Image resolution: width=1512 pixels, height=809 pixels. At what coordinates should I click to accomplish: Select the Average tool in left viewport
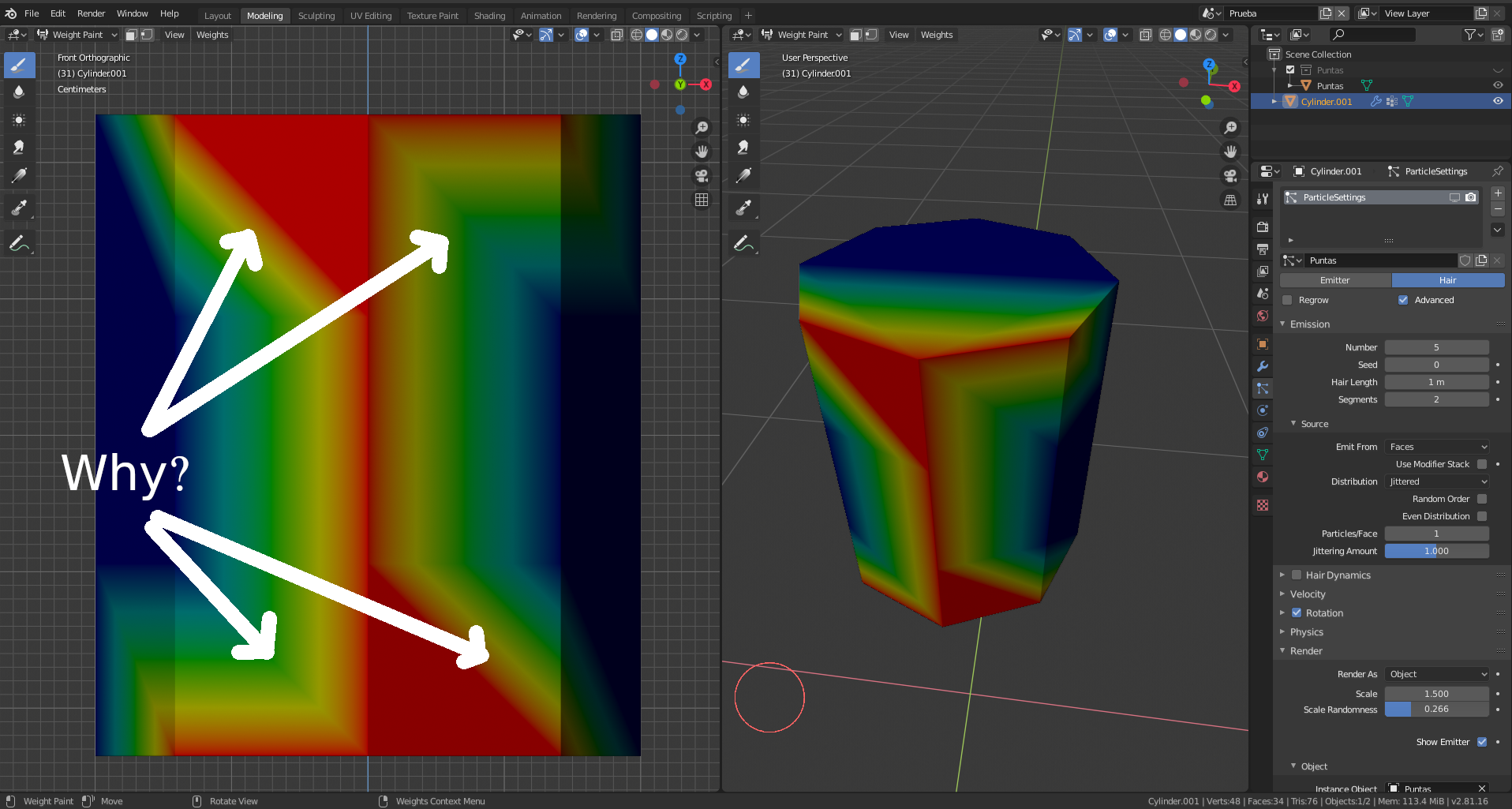click(x=19, y=120)
